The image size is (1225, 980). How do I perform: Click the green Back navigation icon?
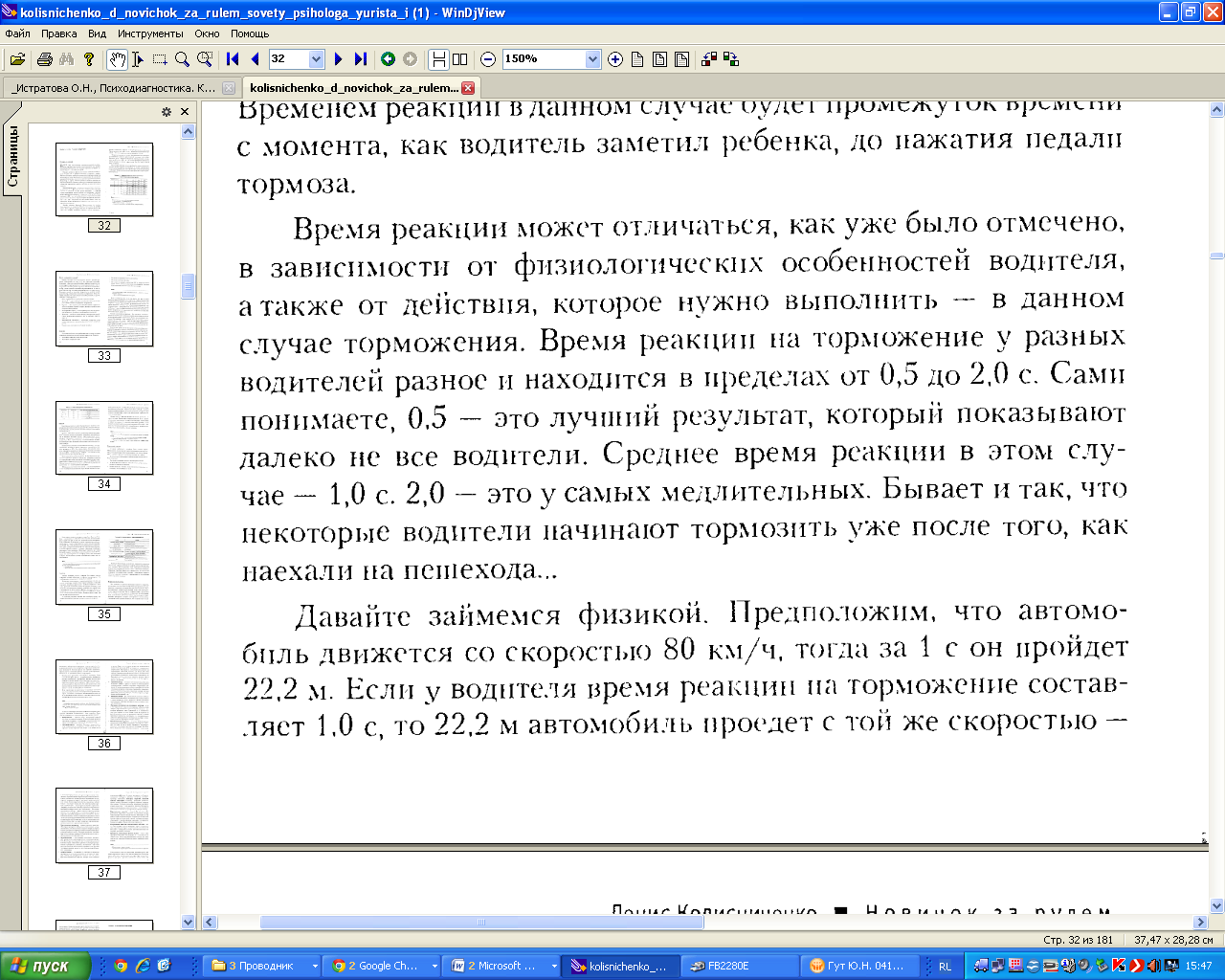(388, 59)
